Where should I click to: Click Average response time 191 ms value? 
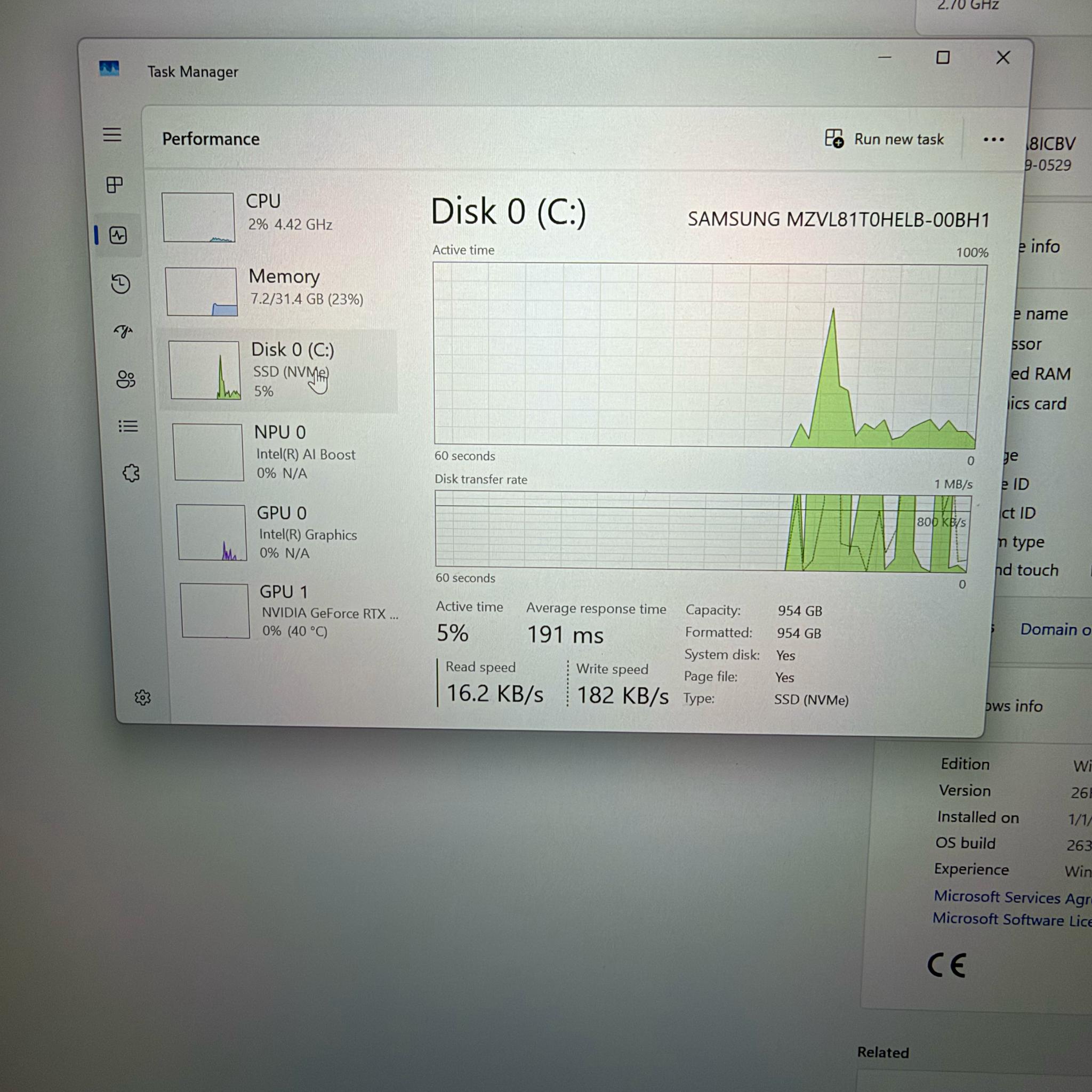(565, 635)
